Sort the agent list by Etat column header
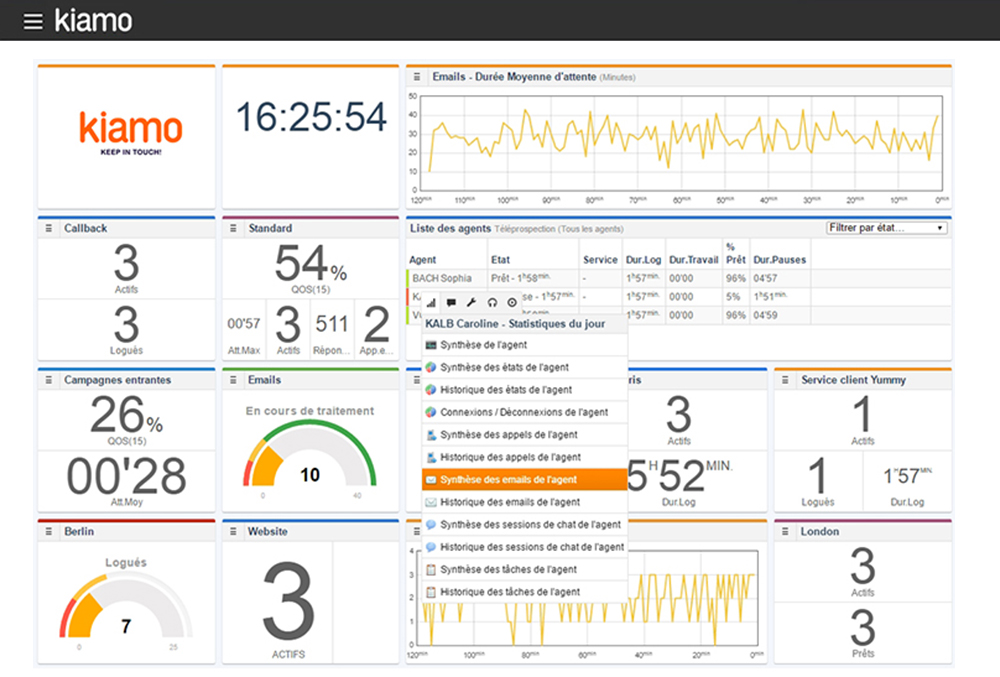This screenshot has height=677, width=1000. tap(501, 259)
